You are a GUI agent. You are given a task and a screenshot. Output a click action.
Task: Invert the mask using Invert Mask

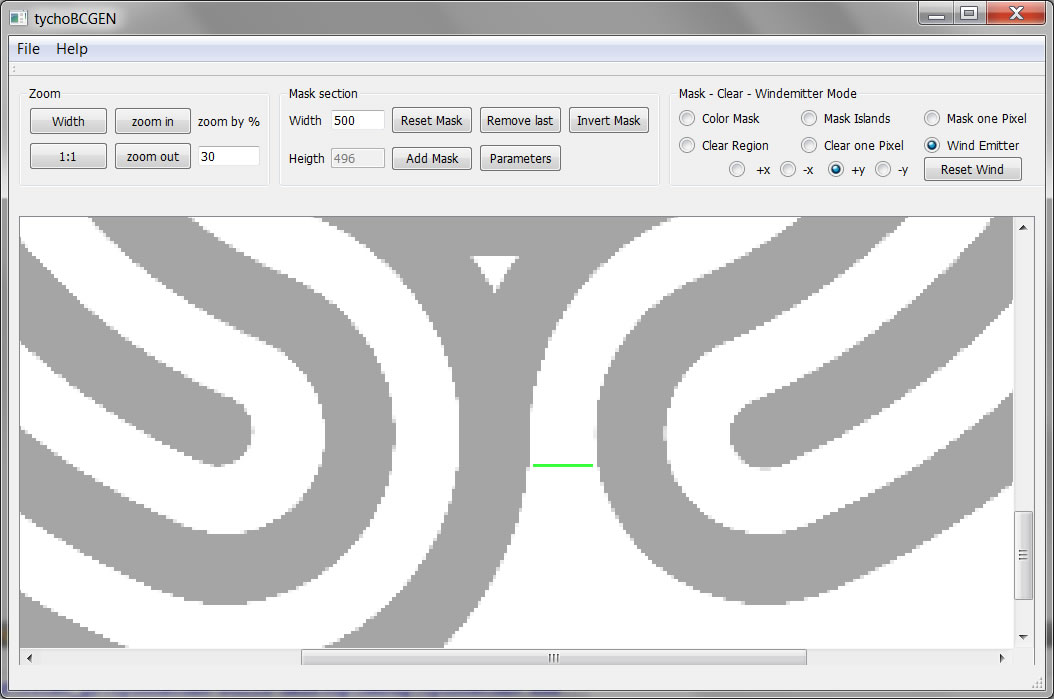(x=608, y=120)
